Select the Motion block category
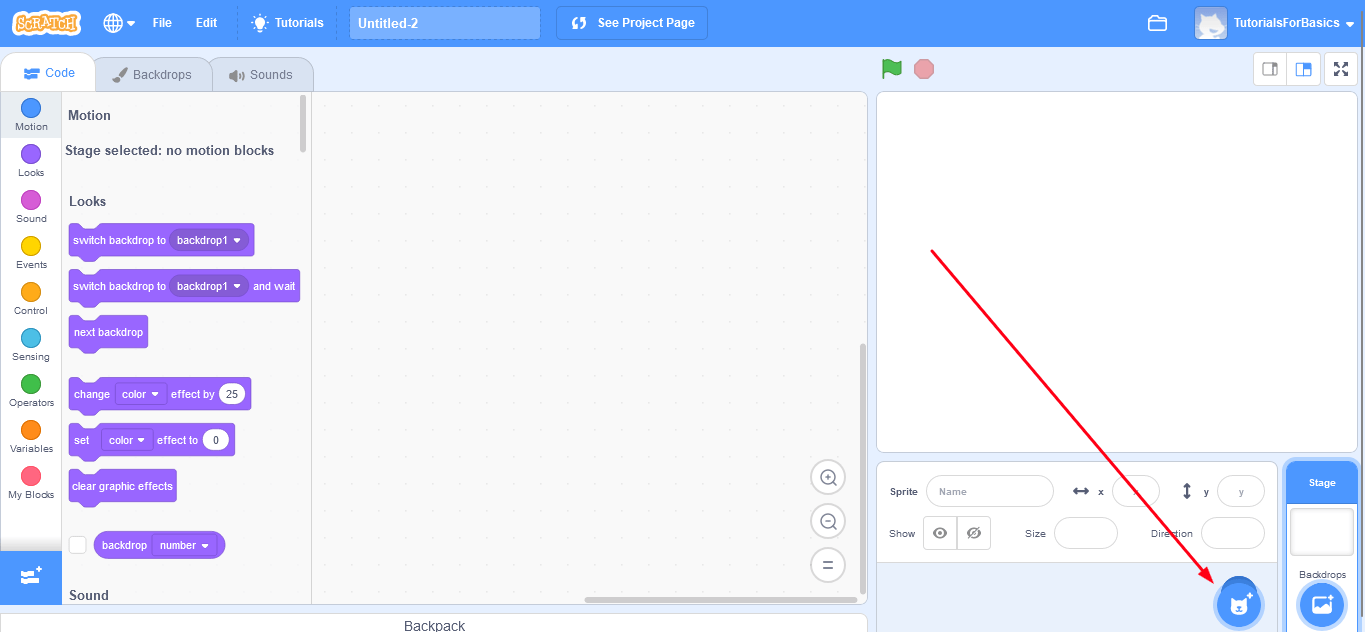The height and width of the screenshot is (632, 1365). click(31, 115)
